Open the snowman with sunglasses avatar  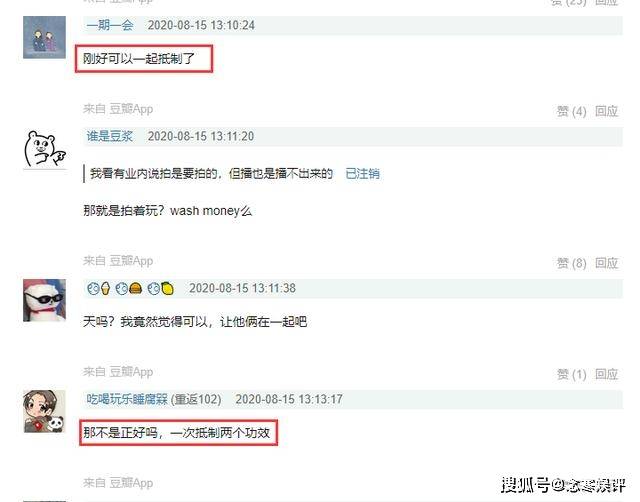pos(44,300)
